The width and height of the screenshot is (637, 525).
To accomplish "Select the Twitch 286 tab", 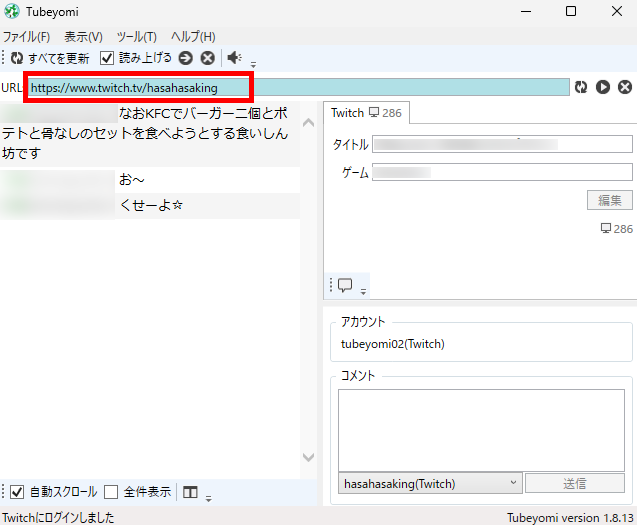I will 366,113.
